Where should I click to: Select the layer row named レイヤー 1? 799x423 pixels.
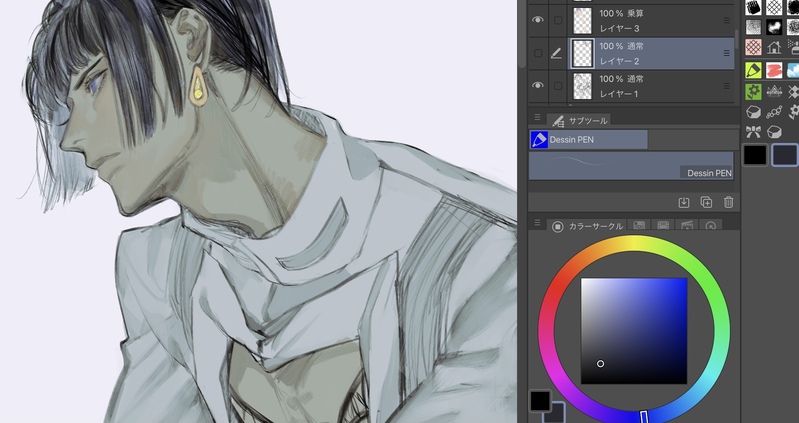pyautogui.click(x=632, y=86)
